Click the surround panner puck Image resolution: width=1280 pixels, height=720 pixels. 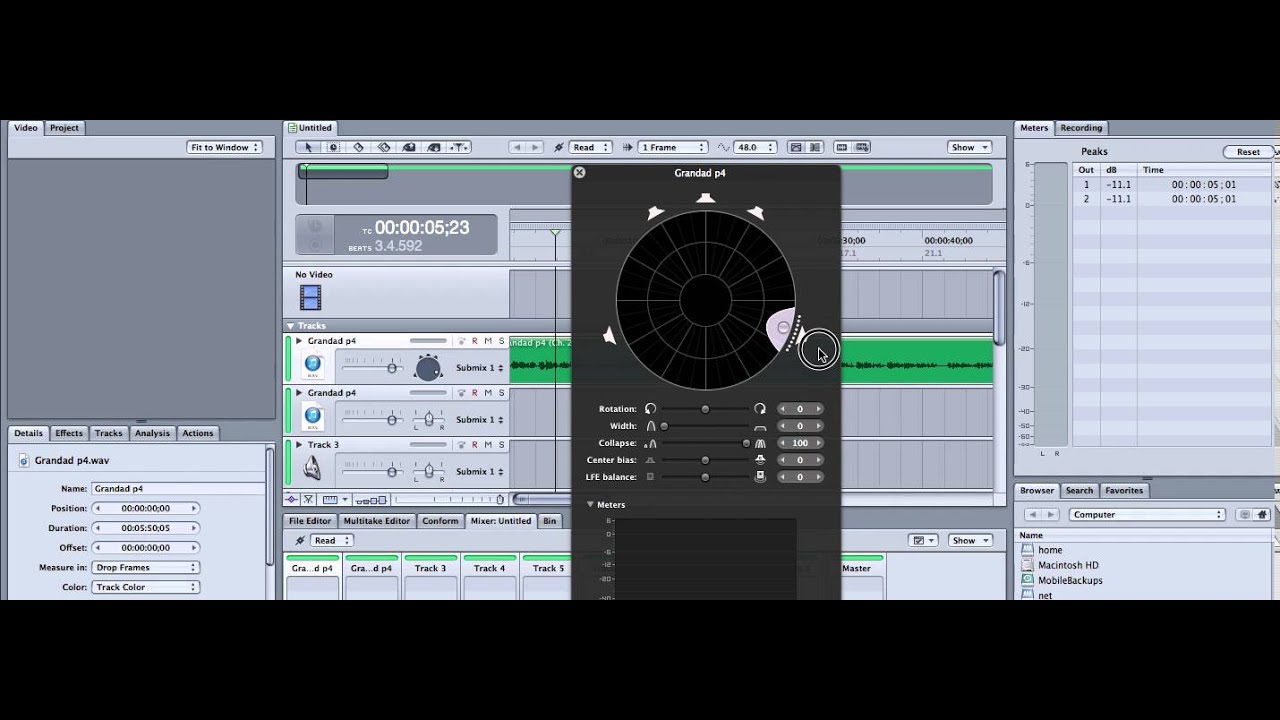(x=782, y=327)
